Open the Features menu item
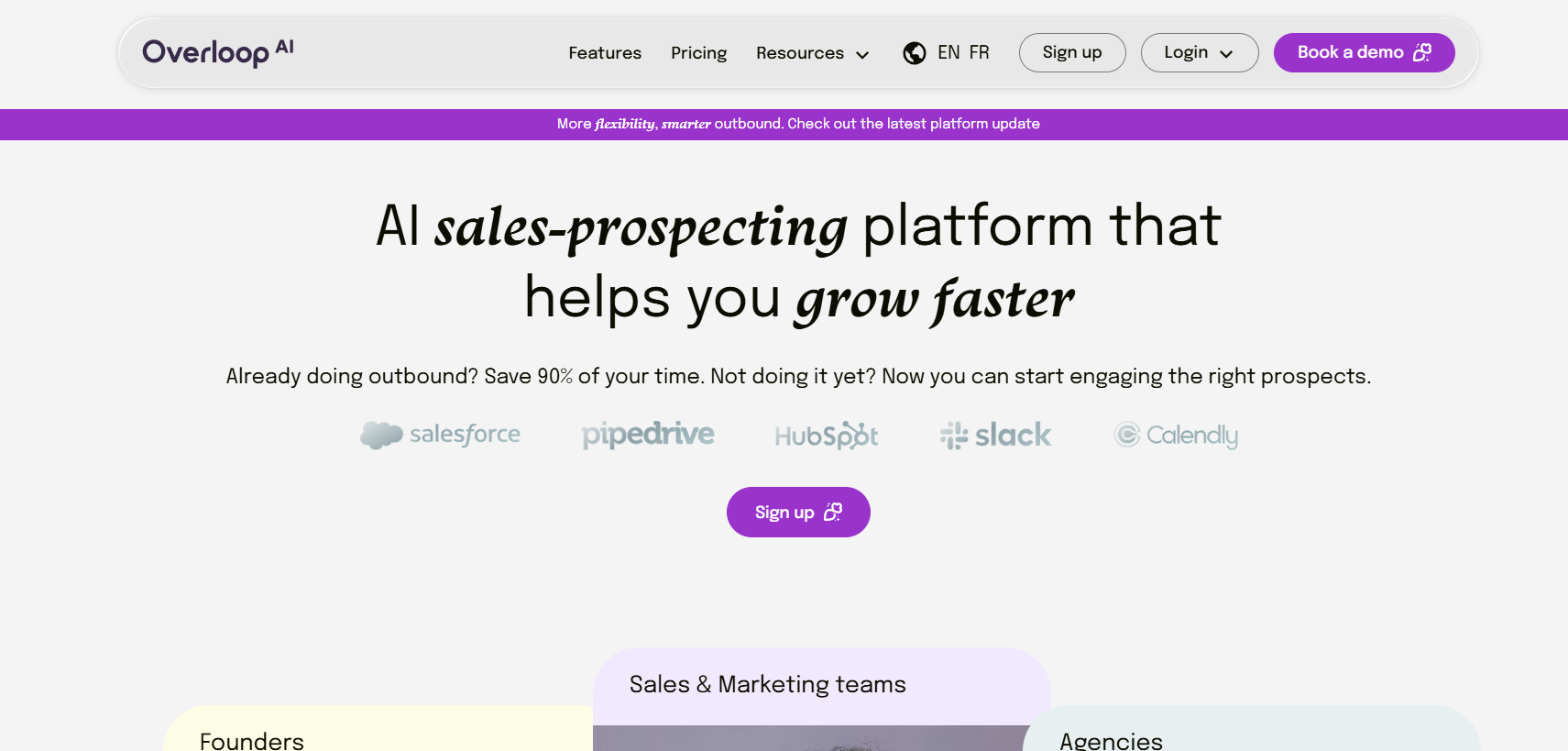1568x751 pixels. [605, 53]
